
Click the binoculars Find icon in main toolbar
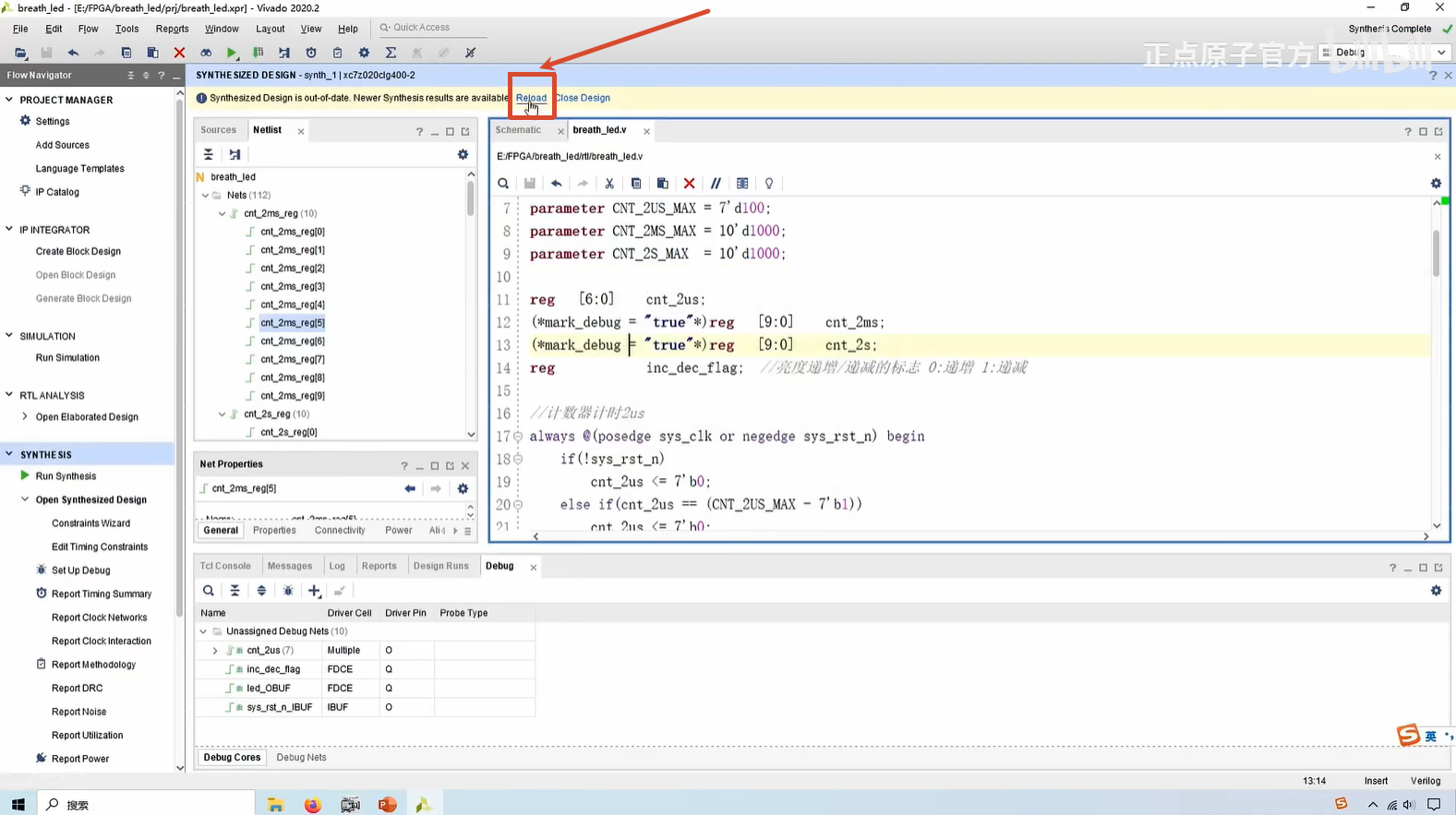(206, 53)
